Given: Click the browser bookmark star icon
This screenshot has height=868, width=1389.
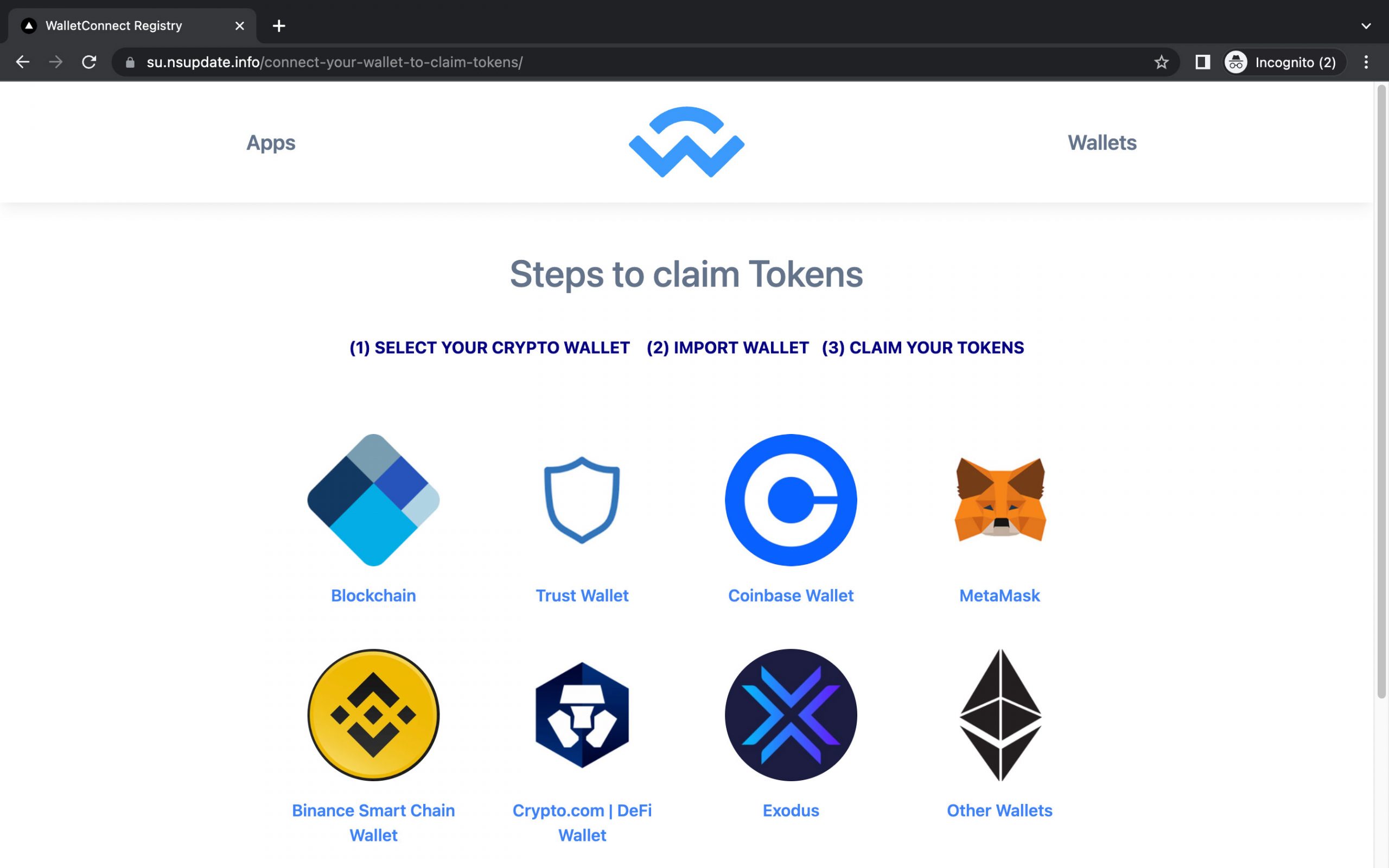Looking at the screenshot, I should click(x=1161, y=62).
